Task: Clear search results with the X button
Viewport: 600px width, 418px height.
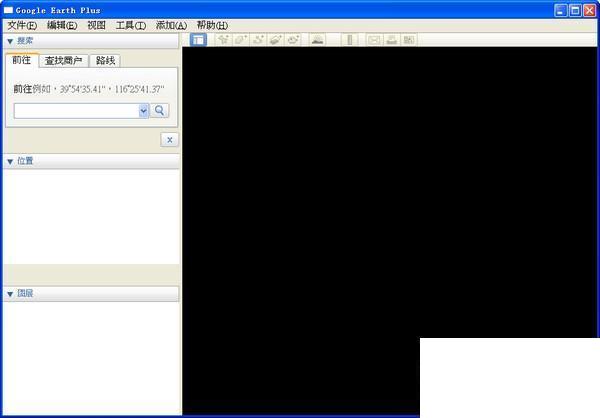Action: 170,140
